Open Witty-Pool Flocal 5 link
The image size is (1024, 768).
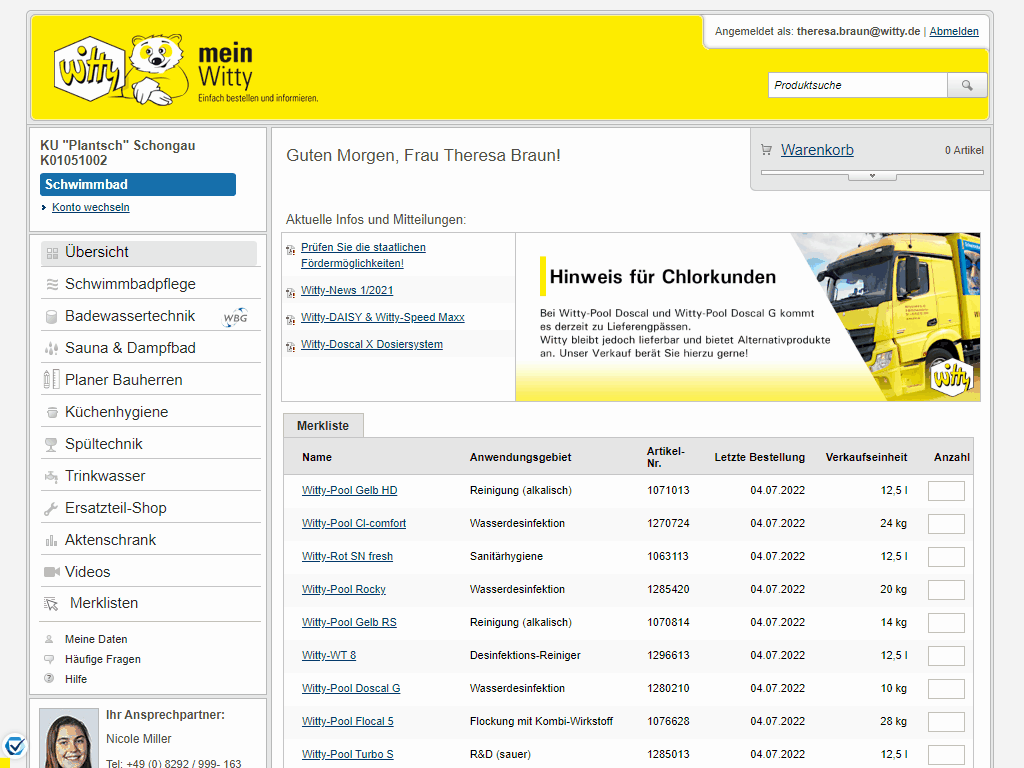point(347,721)
